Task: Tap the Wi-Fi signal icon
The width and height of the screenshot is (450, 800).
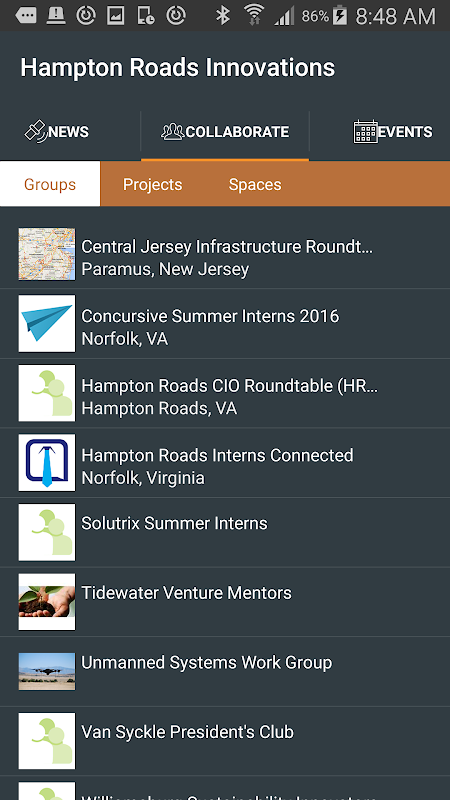Action: click(253, 15)
